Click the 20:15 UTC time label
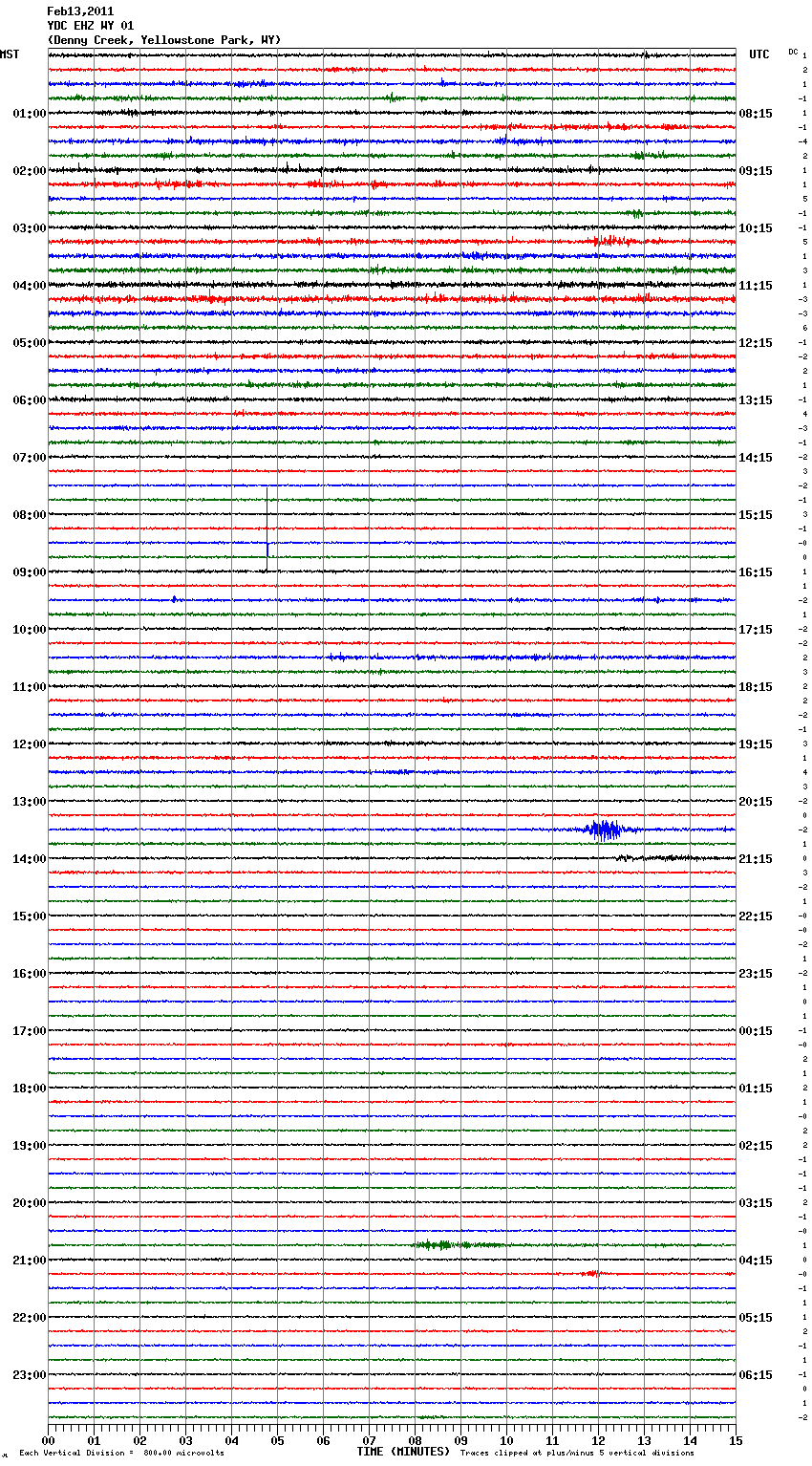Screen dimensions: 812x1466 [756, 802]
